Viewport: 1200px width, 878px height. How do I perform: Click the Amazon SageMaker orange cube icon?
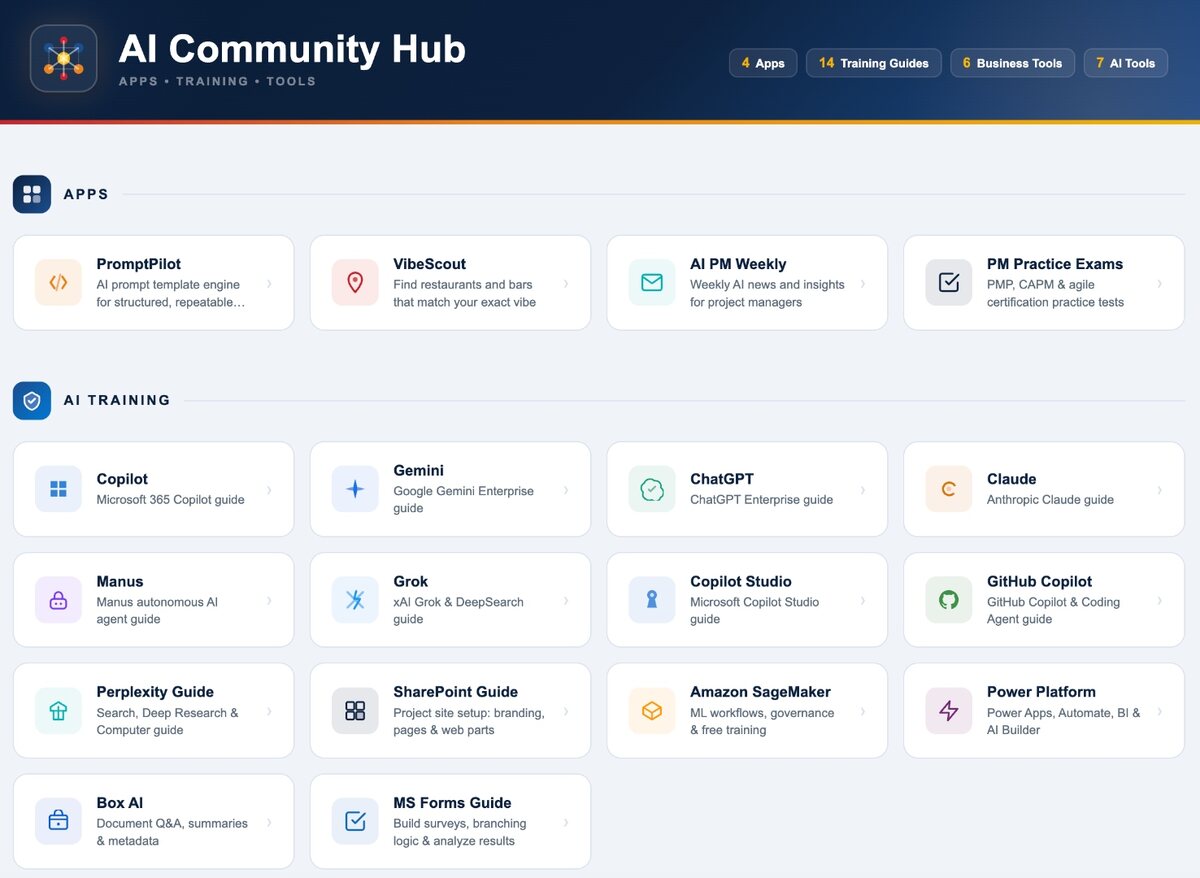tap(652, 711)
